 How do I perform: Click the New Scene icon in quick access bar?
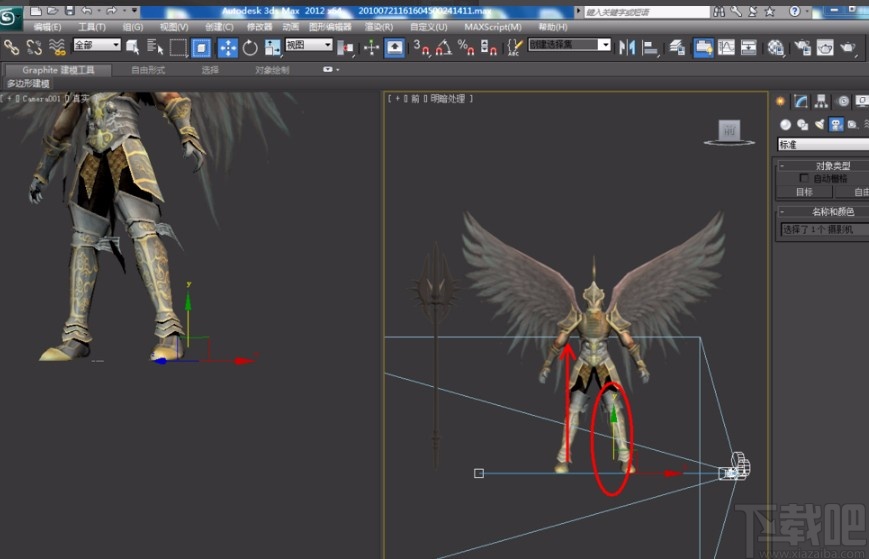coord(35,11)
